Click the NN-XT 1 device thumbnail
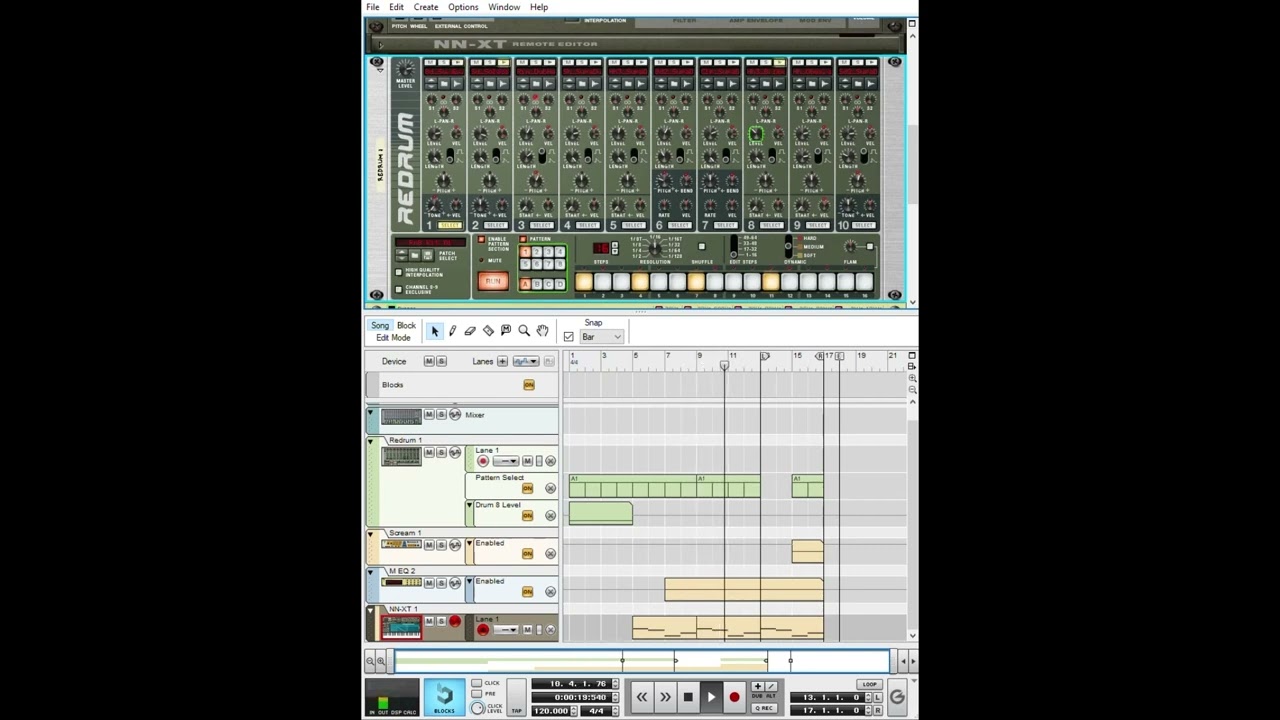 (x=401, y=626)
